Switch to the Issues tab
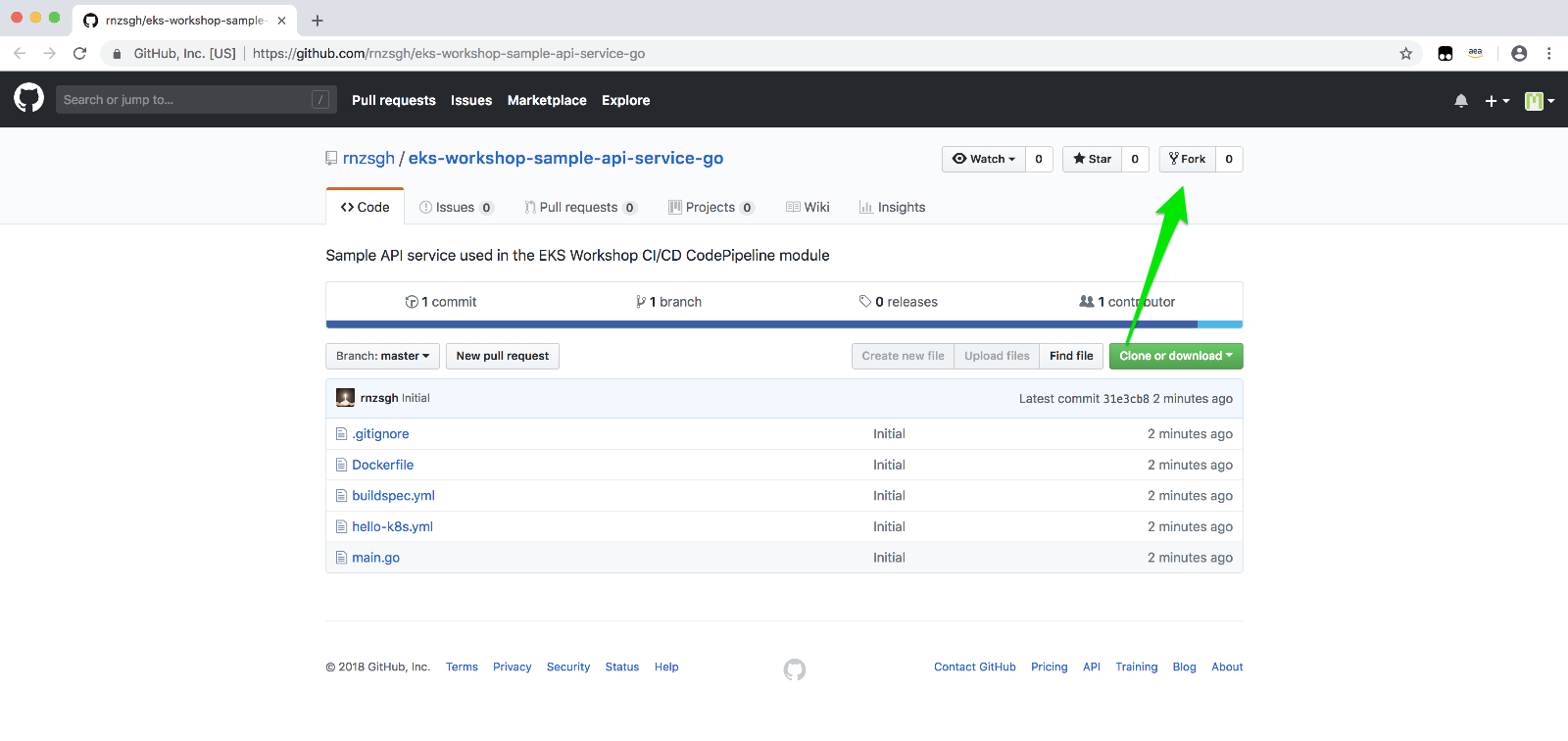The image size is (1568, 741). click(x=456, y=207)
